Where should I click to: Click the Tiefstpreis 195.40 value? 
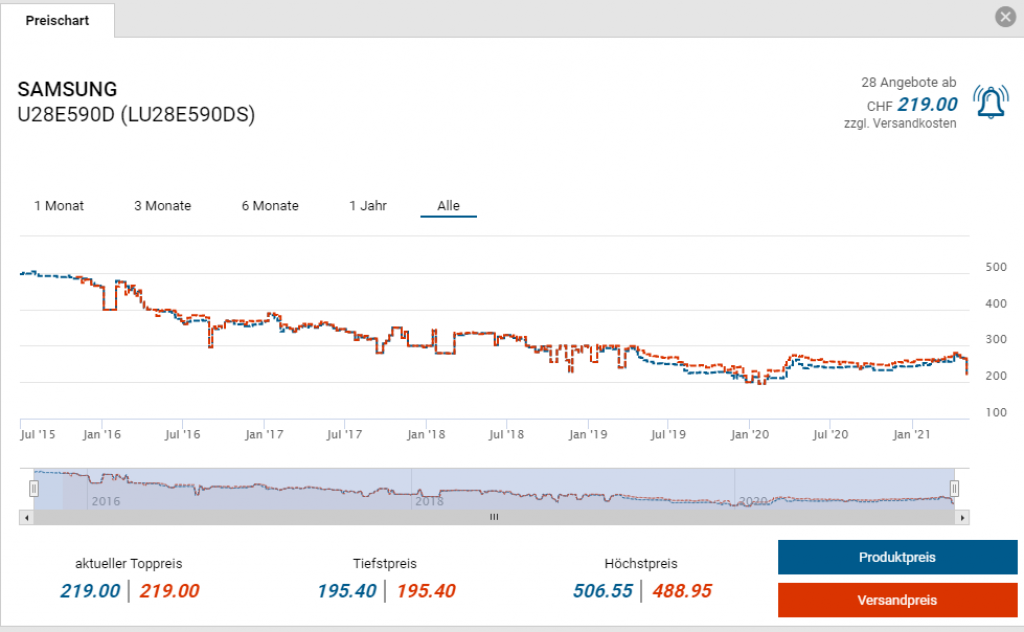click(346, 591)
